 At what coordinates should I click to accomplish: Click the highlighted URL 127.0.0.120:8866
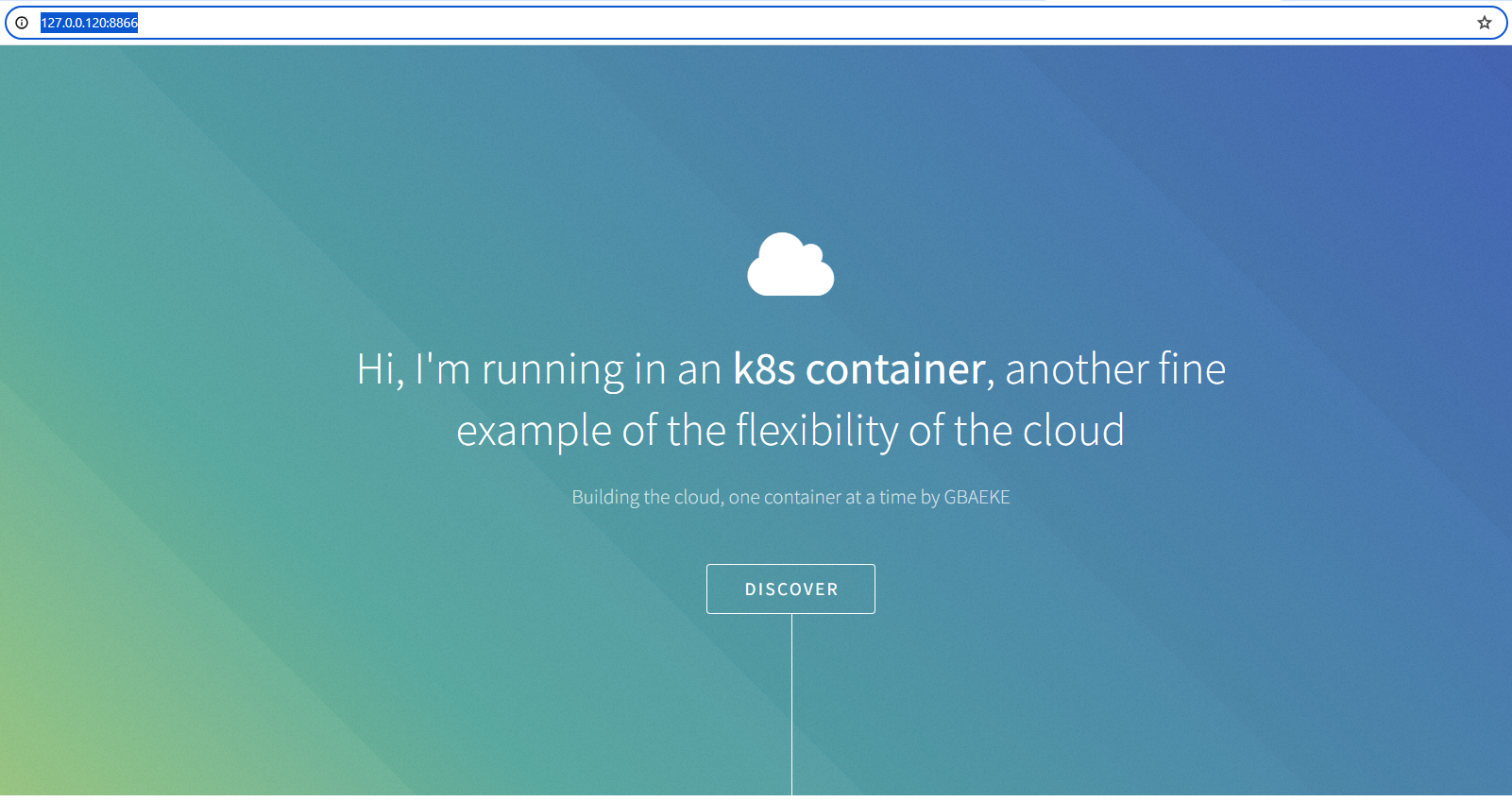point(89,23)
